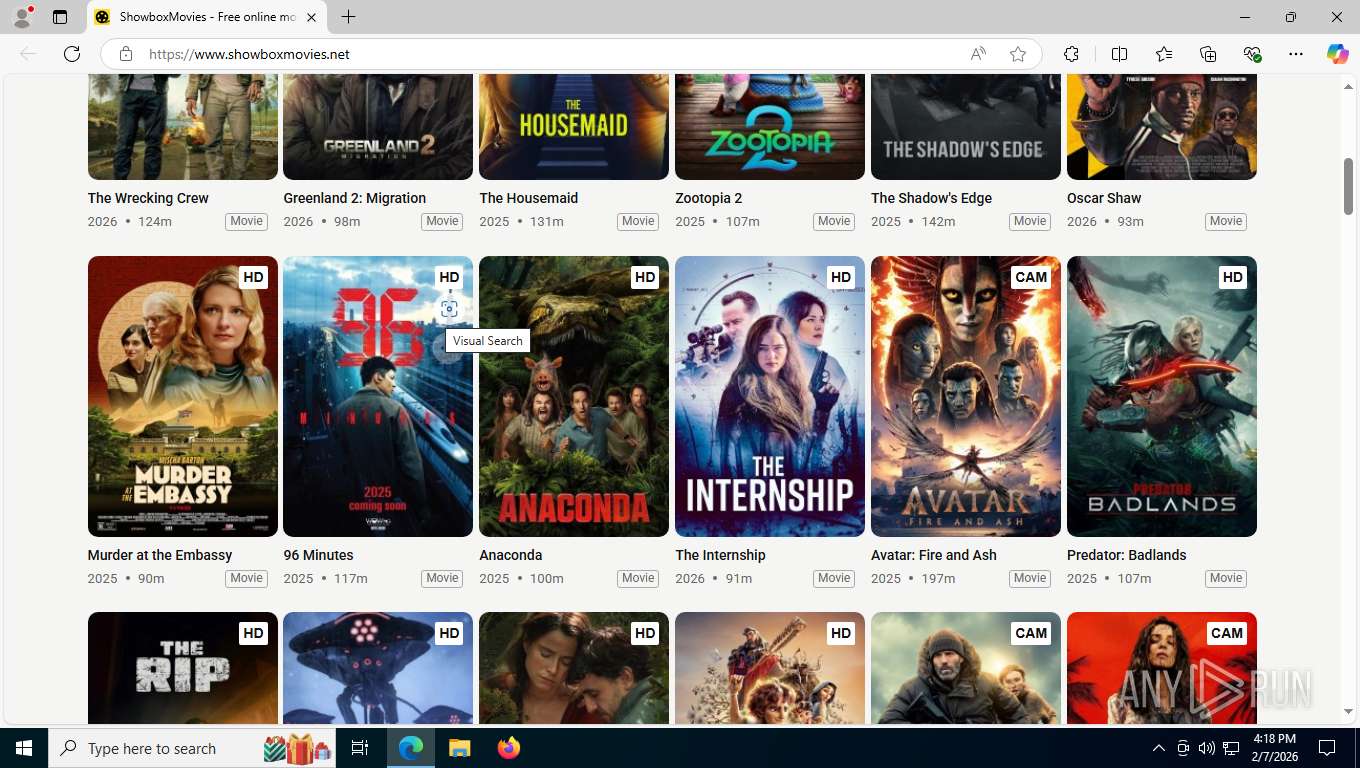The height and width of the screenshot is (768, 1360).
Task: Open the Collections icon
Action: (x=1208, y=54)
